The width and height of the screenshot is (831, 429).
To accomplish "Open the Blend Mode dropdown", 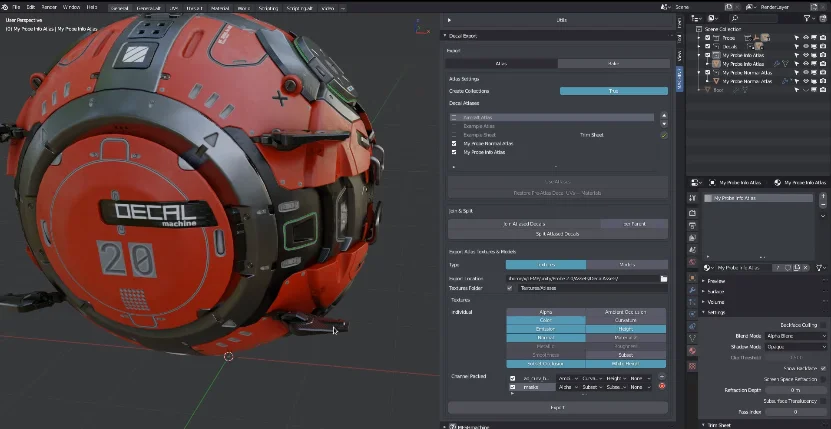I will coord(795,336).
